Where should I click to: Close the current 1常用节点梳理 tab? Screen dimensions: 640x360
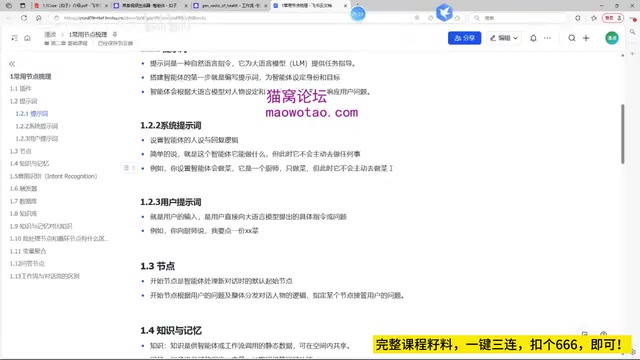[x=345, y=6]
